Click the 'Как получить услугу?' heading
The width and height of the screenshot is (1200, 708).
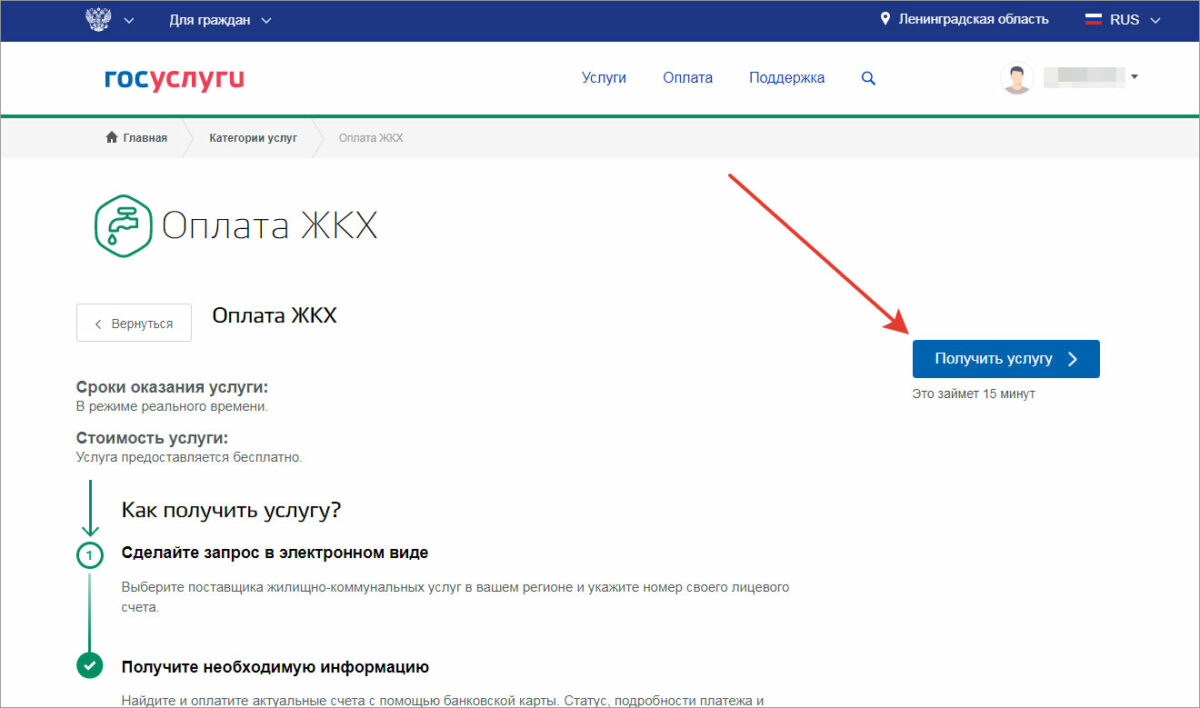click(232, 510)
